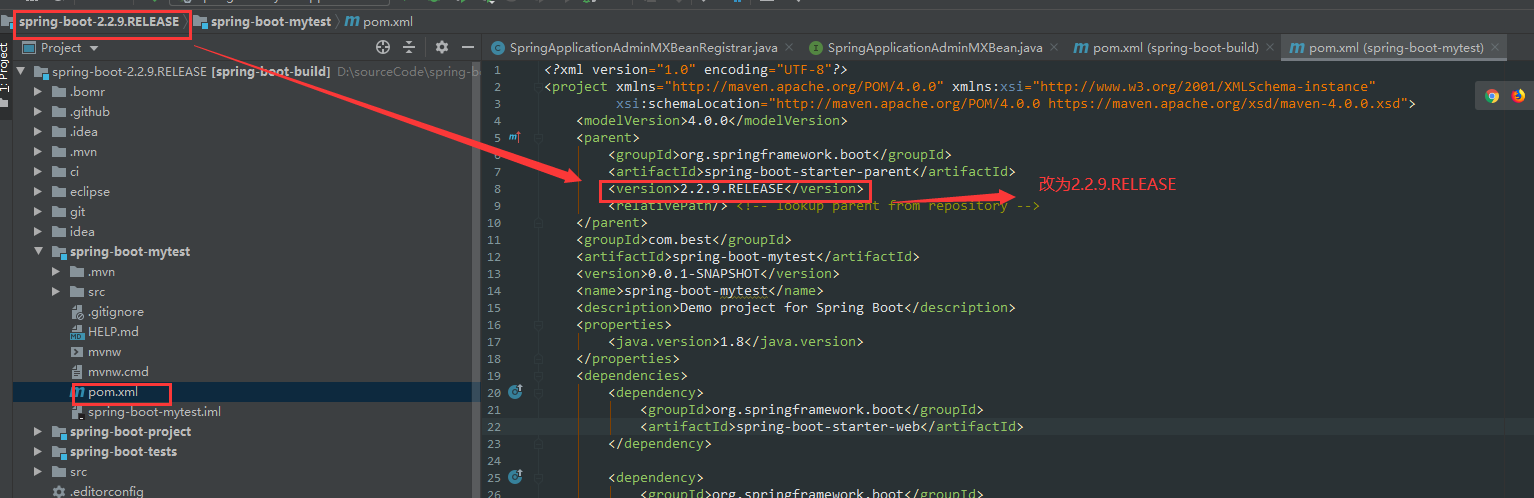This screenshot has width=1534, height=498.
Task: Select spring-boot-mytest.iml file
Action: pos(154,412)
